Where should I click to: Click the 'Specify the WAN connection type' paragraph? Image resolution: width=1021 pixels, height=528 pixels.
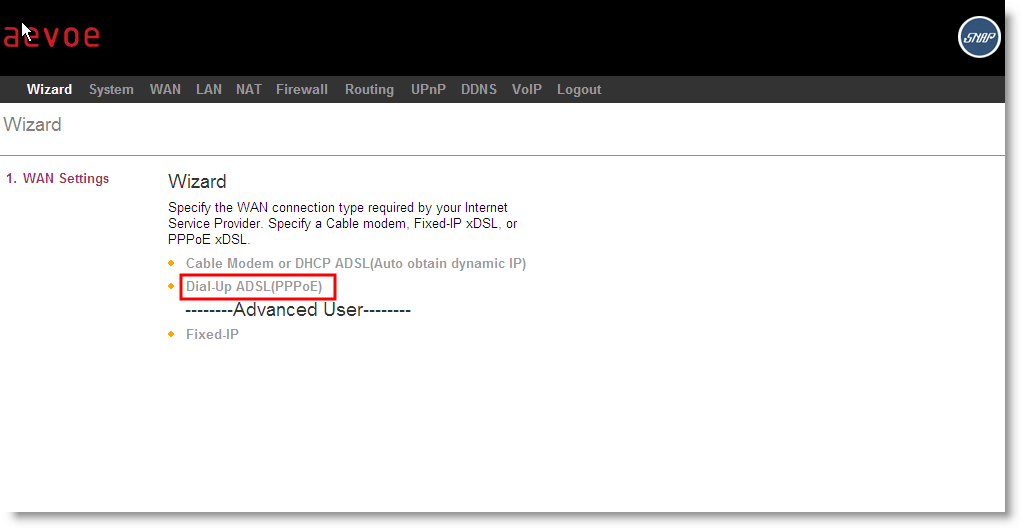[x=343, y=223]
